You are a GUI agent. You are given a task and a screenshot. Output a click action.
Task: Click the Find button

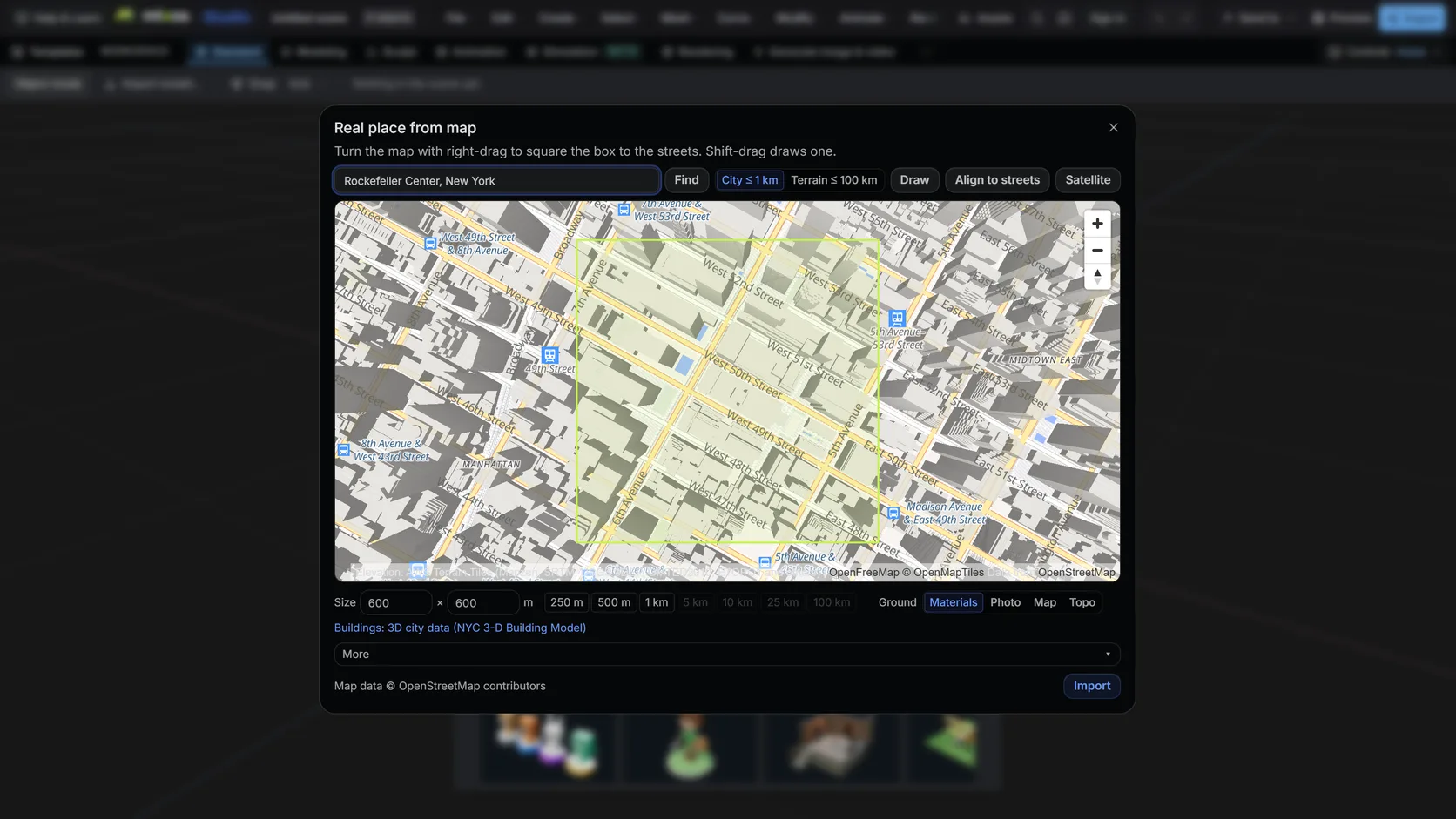tap(686, 180)
